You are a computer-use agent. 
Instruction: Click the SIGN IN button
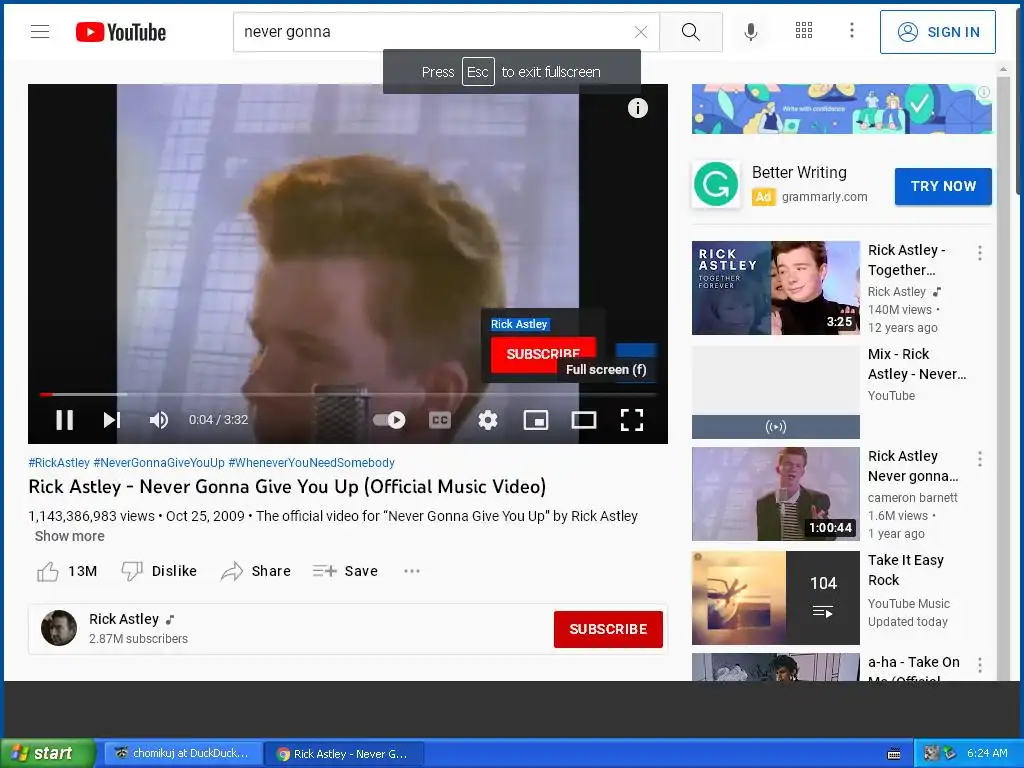click(x=937, y=32)
